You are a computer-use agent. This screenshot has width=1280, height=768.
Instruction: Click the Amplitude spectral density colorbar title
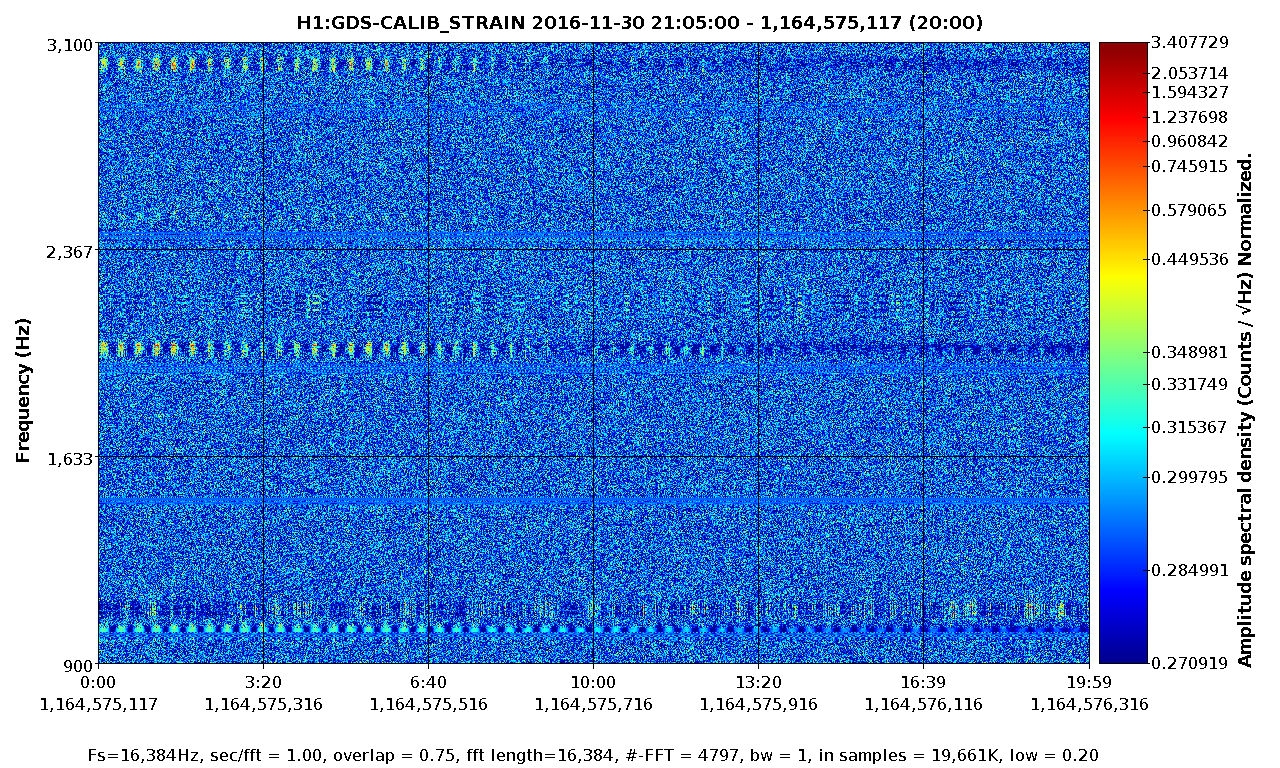click(x=1245, y=409)
